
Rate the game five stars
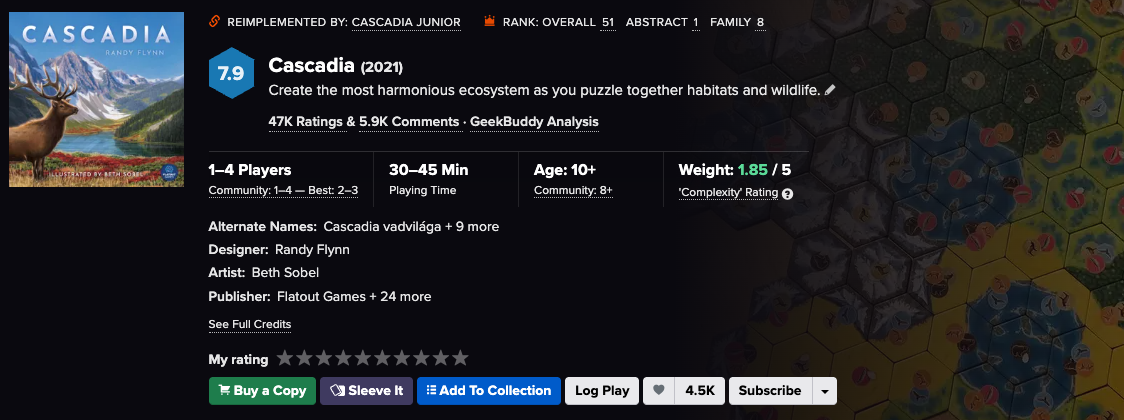pos(363,358)
